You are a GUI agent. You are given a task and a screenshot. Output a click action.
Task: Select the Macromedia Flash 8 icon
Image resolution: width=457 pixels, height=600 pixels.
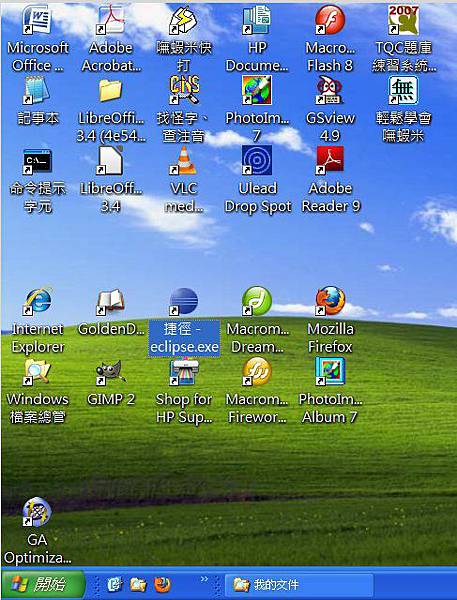point(330,20)
